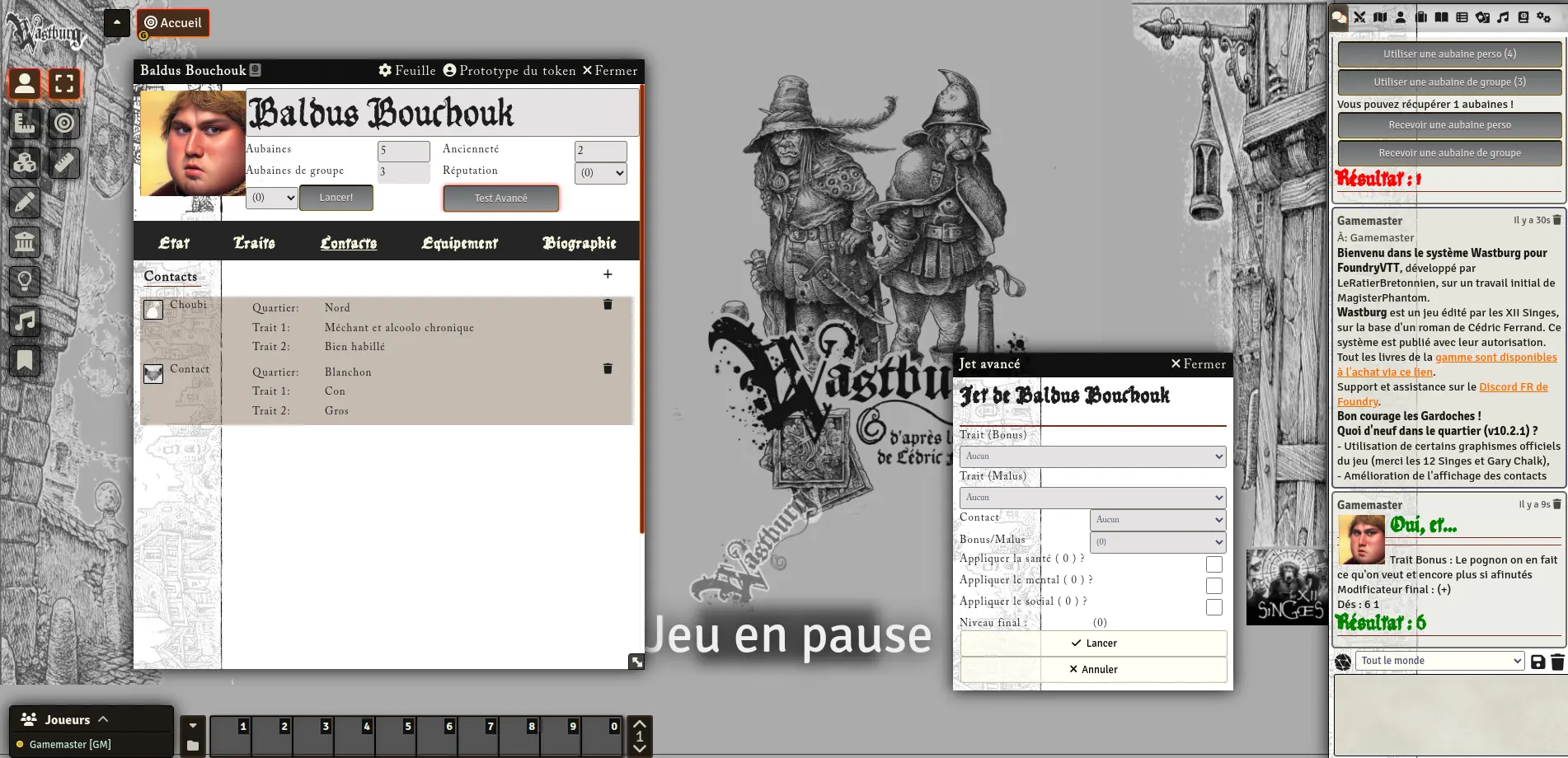Open the Items suitcase sidebar tab

coord(1421,17)
